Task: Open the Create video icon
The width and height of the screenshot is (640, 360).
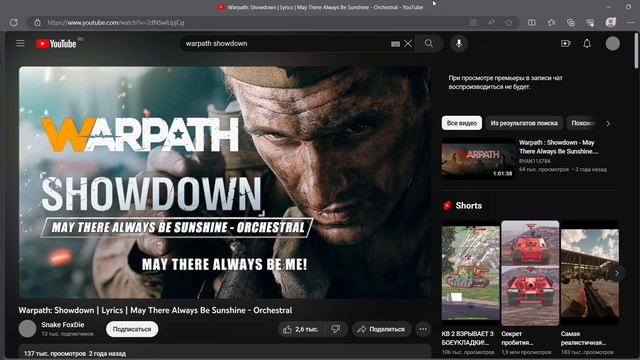Action: tap(566, 43)
